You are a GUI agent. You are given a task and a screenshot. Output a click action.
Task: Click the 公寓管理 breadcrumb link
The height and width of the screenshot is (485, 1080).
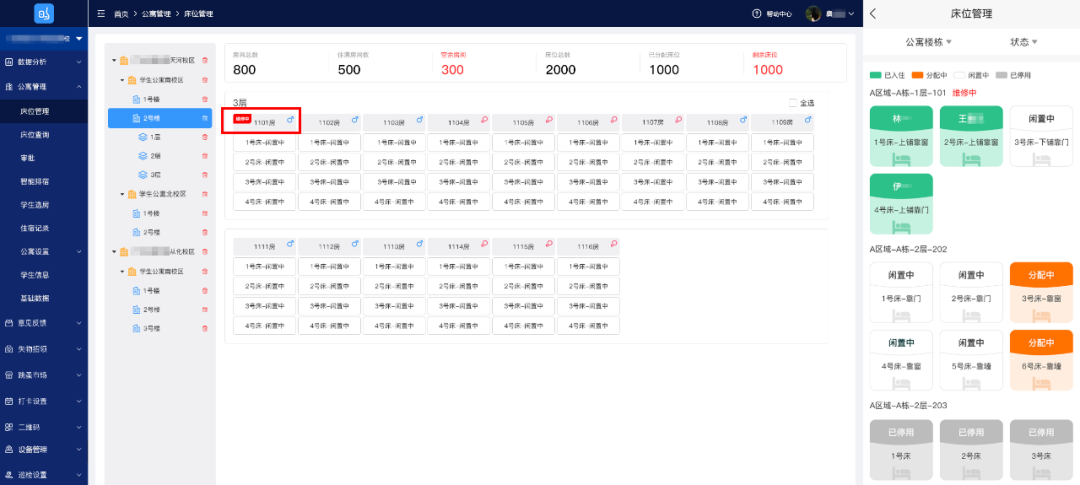tap(156, 14)
